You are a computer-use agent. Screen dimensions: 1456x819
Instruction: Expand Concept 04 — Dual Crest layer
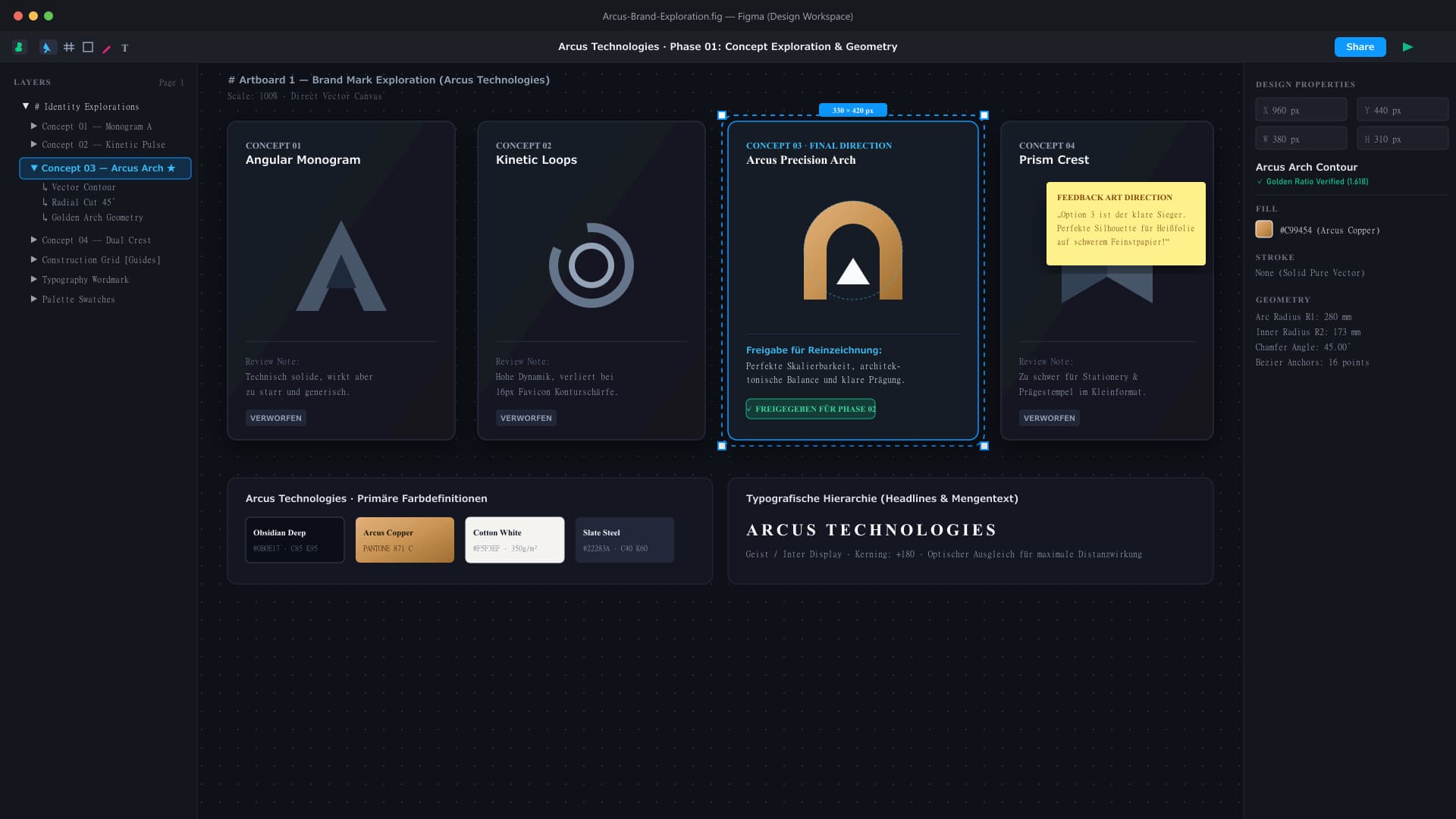[33, 240]
